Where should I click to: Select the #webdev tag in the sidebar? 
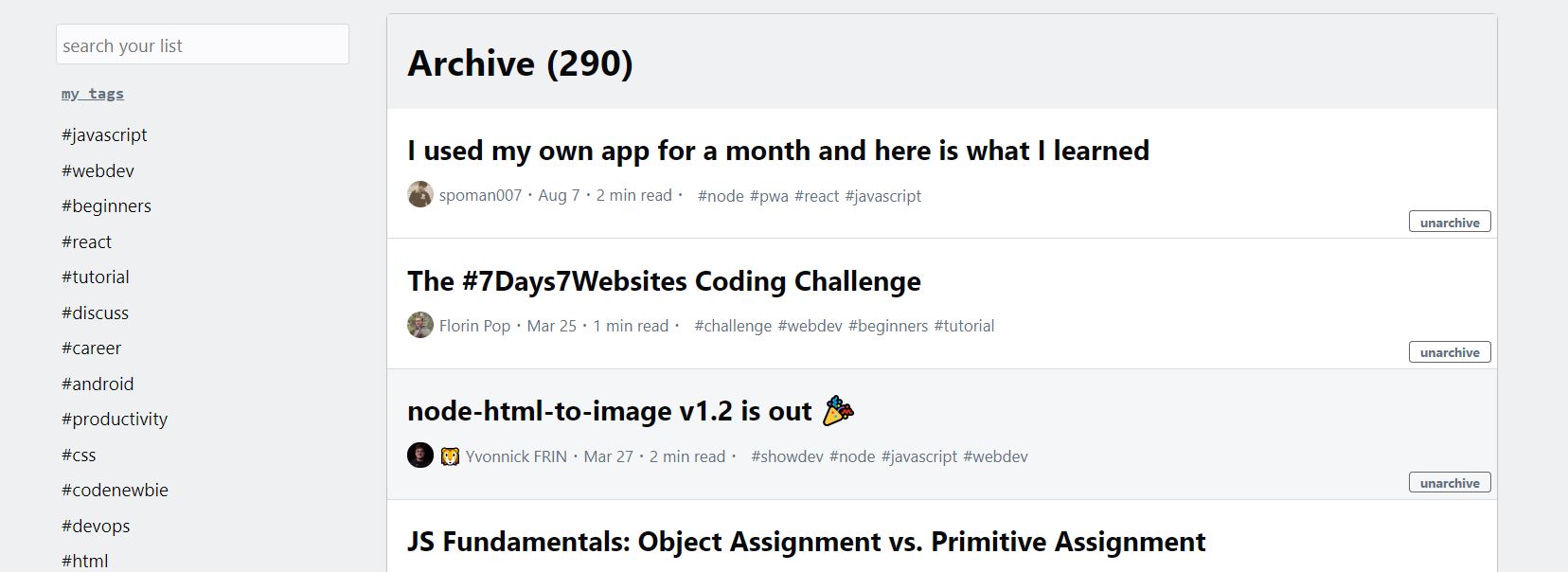click(98, 170)
